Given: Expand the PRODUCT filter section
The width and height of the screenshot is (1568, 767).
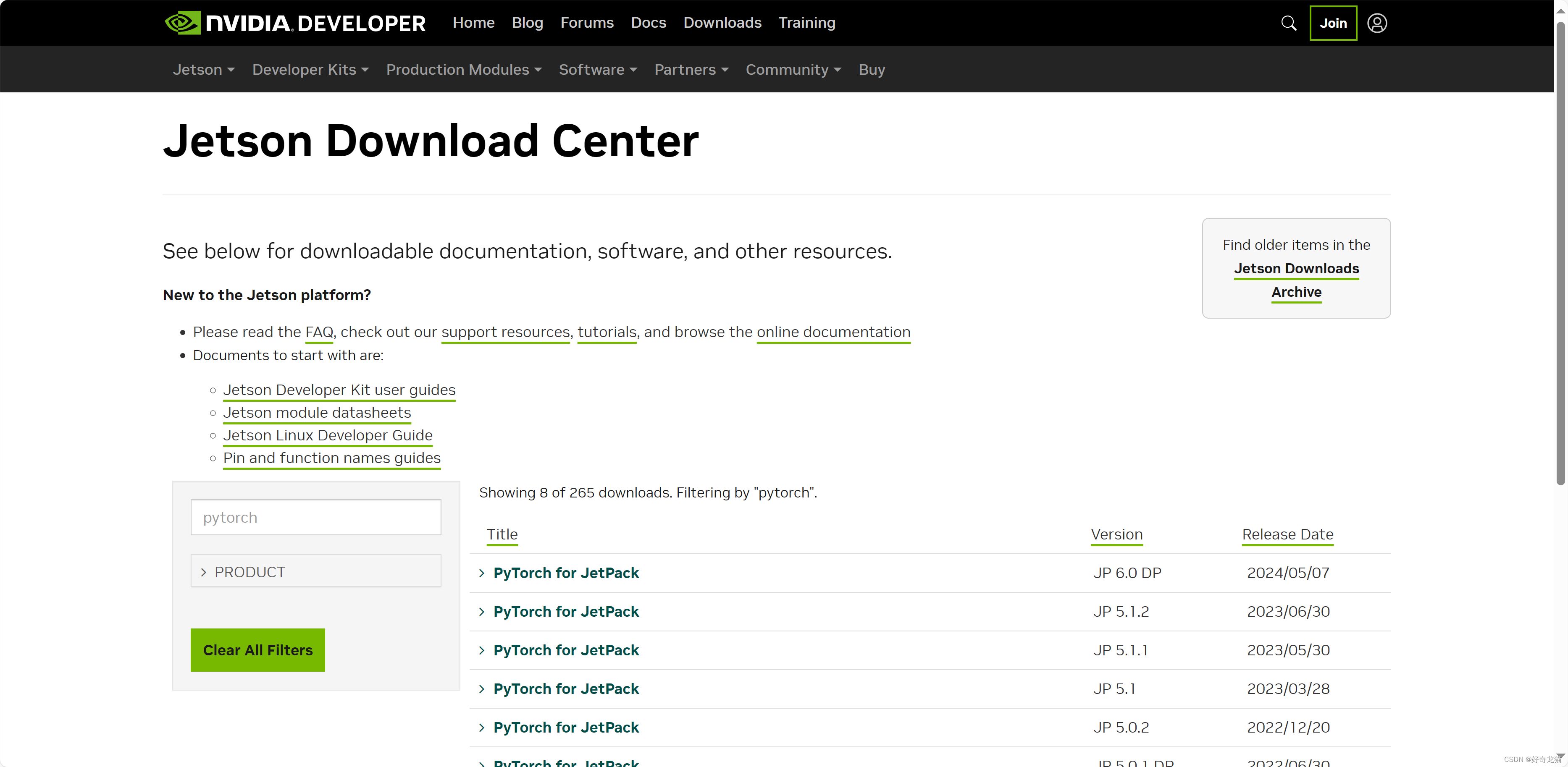Looking at the screenshot, I should coord(315,572).
